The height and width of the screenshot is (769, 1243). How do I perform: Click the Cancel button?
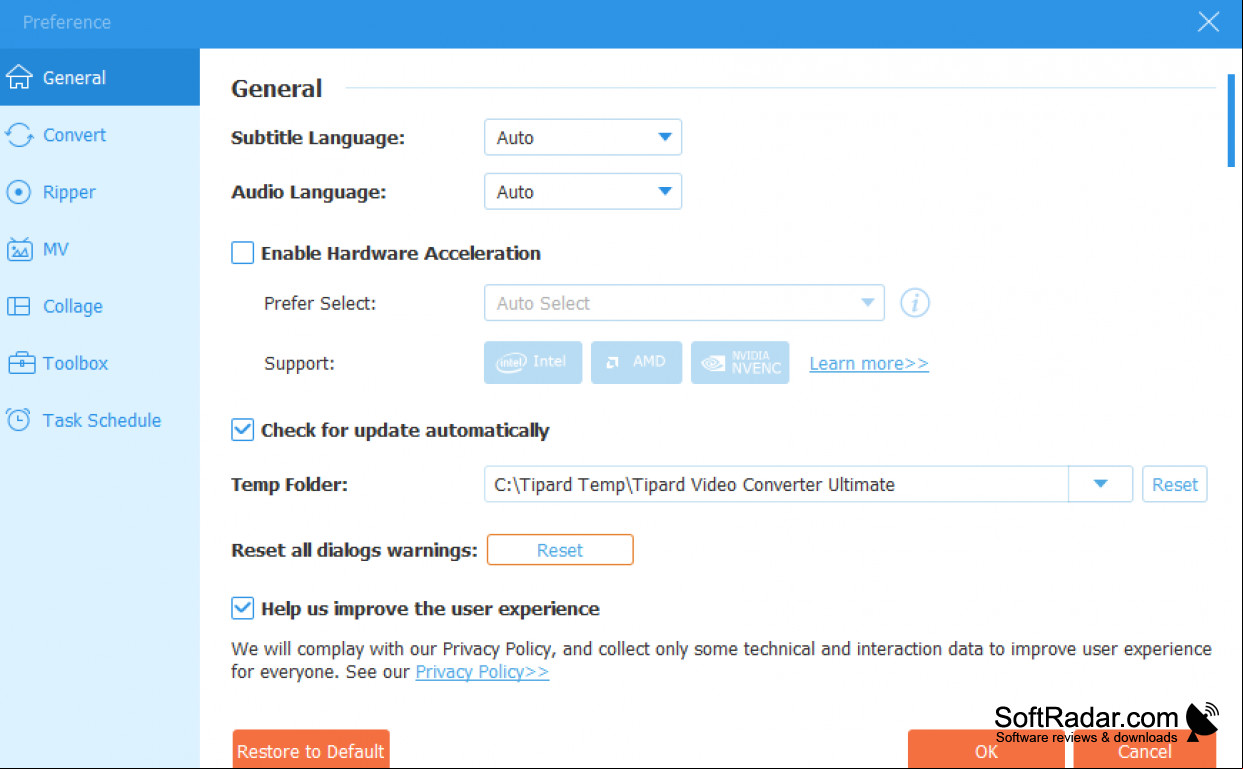click(1145, 751)
